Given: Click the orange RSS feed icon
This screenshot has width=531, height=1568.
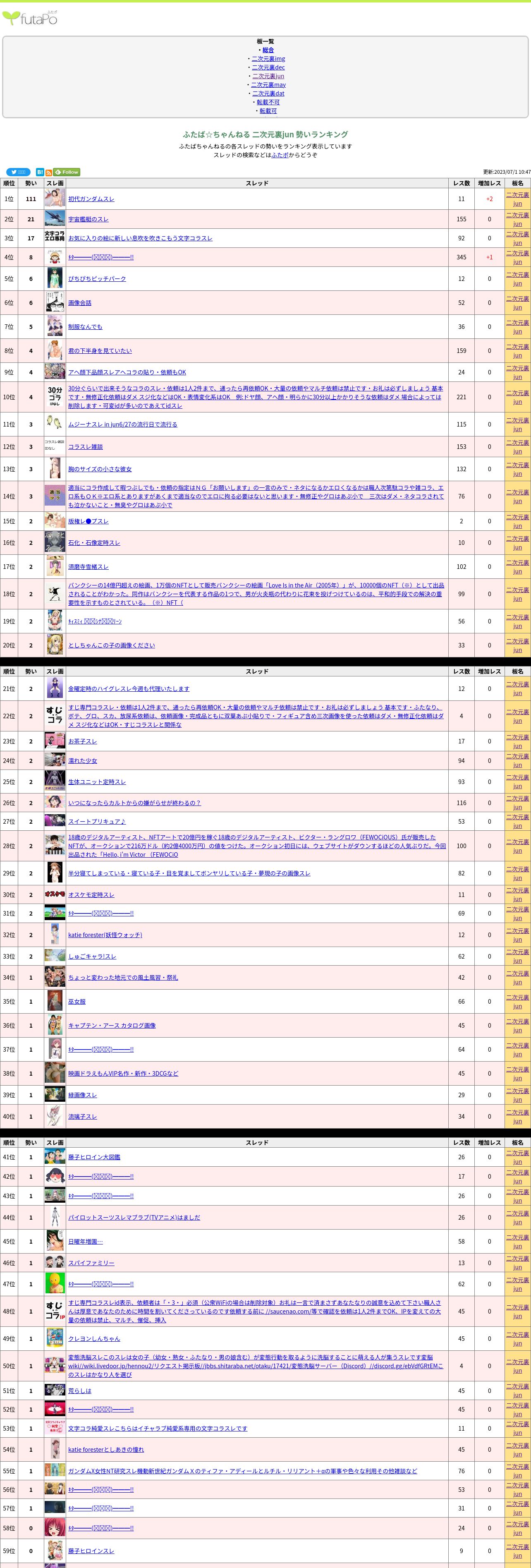Looking at the screenshot, I should click(x=49, y=172).
